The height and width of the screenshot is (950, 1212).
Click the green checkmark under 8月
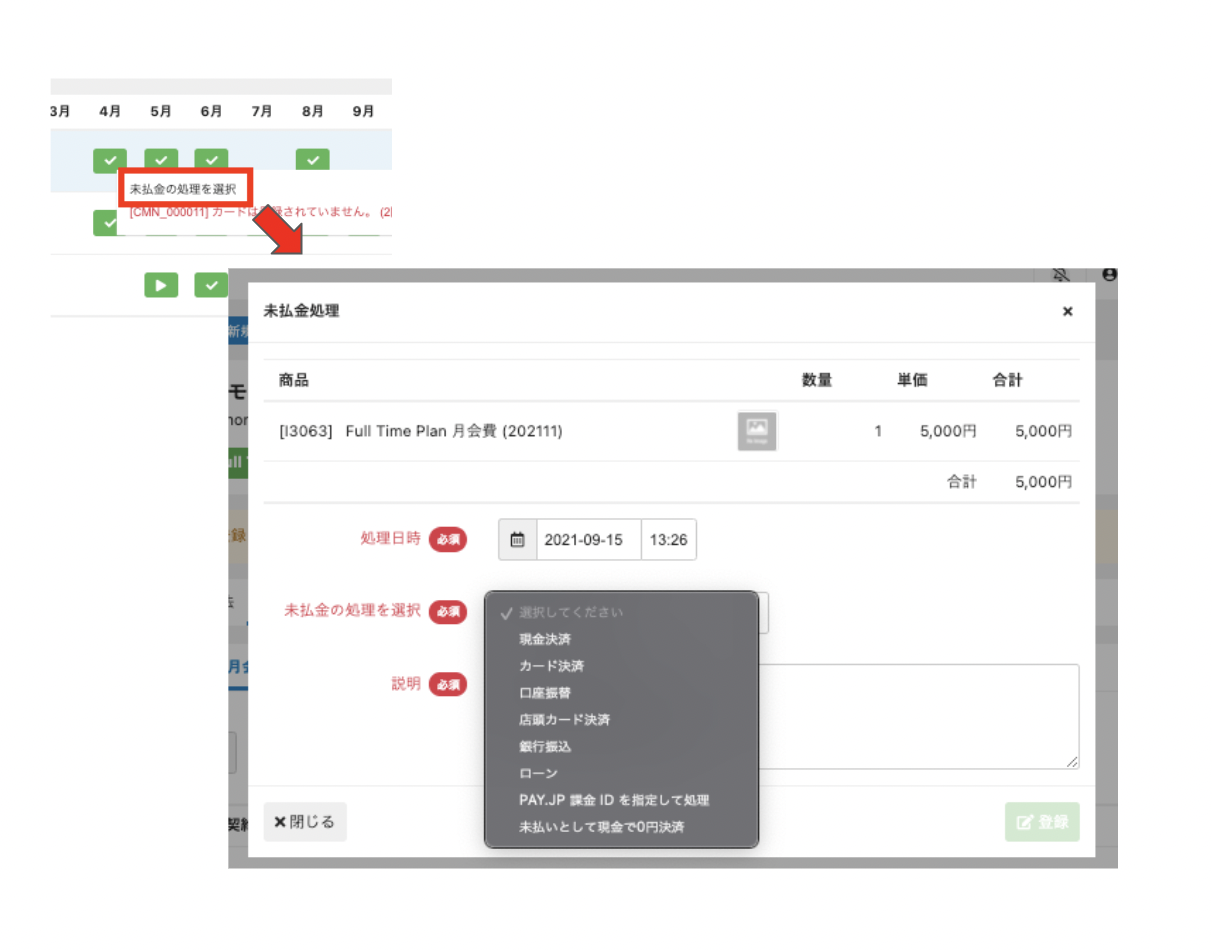[312, 159]
